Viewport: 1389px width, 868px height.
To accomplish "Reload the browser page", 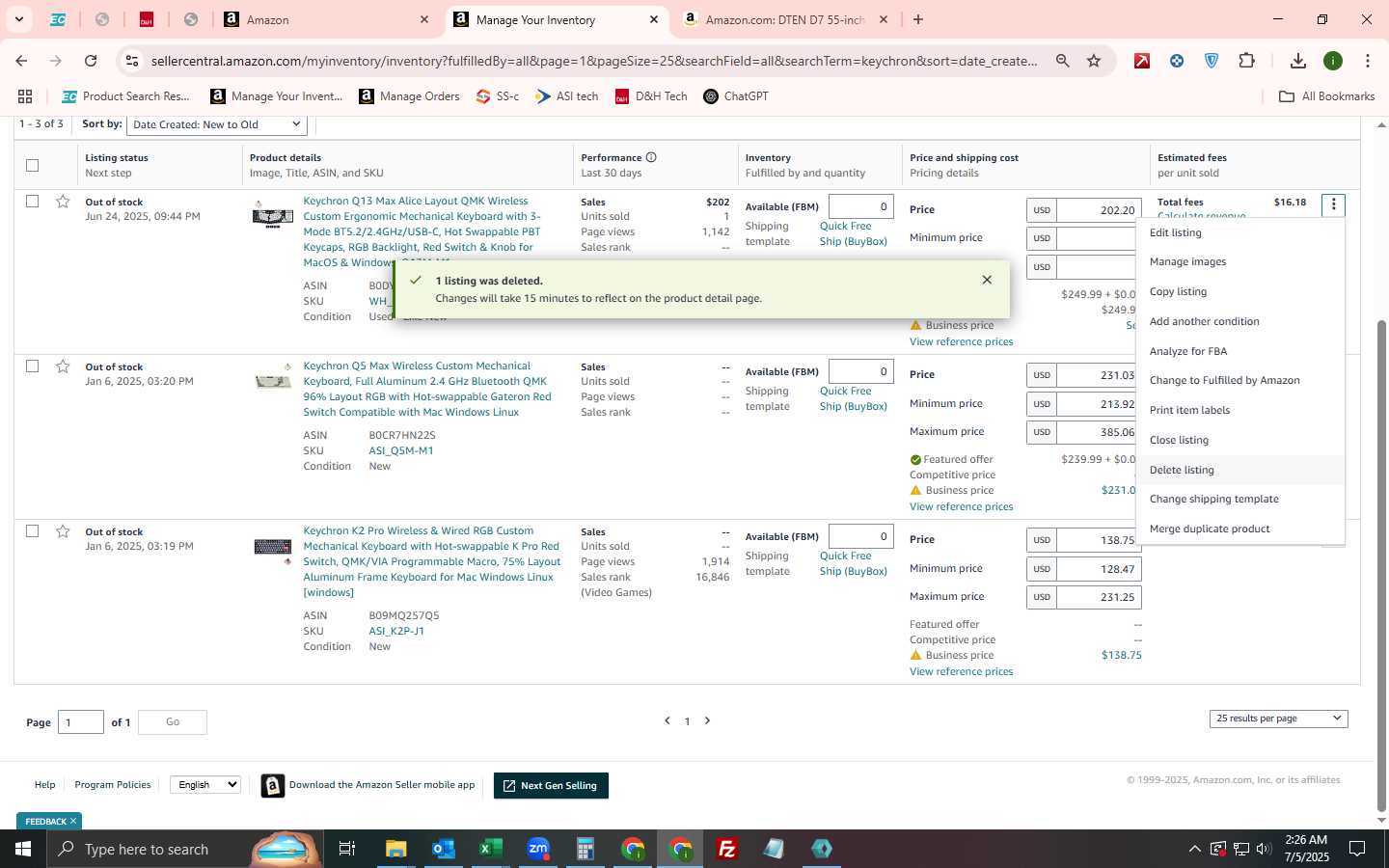I will (91, 61).
